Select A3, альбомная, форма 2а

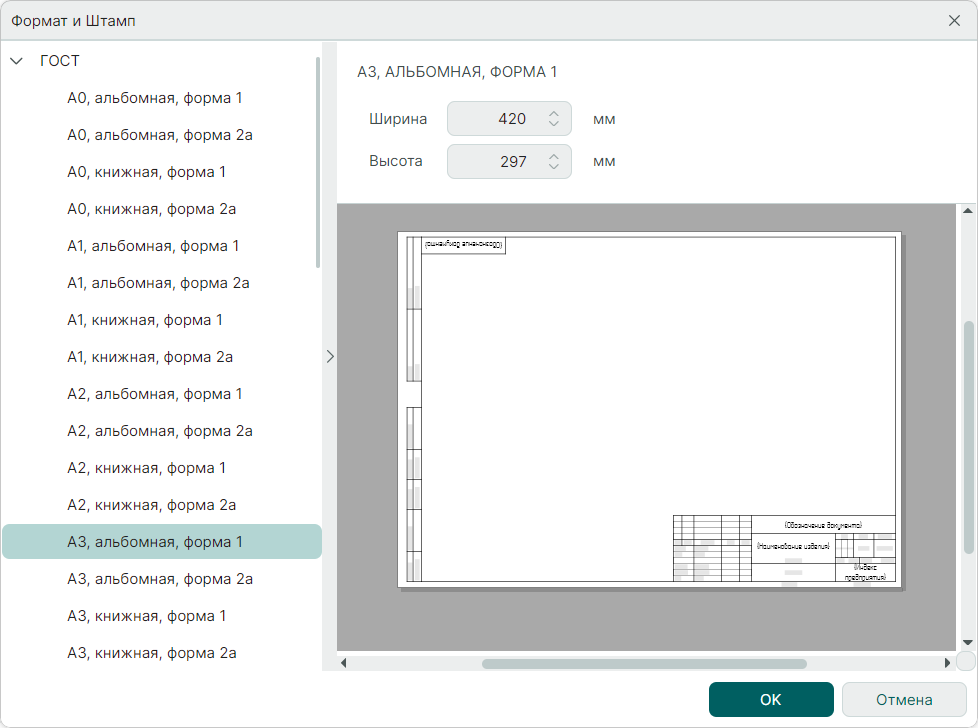tap(160, 579)
